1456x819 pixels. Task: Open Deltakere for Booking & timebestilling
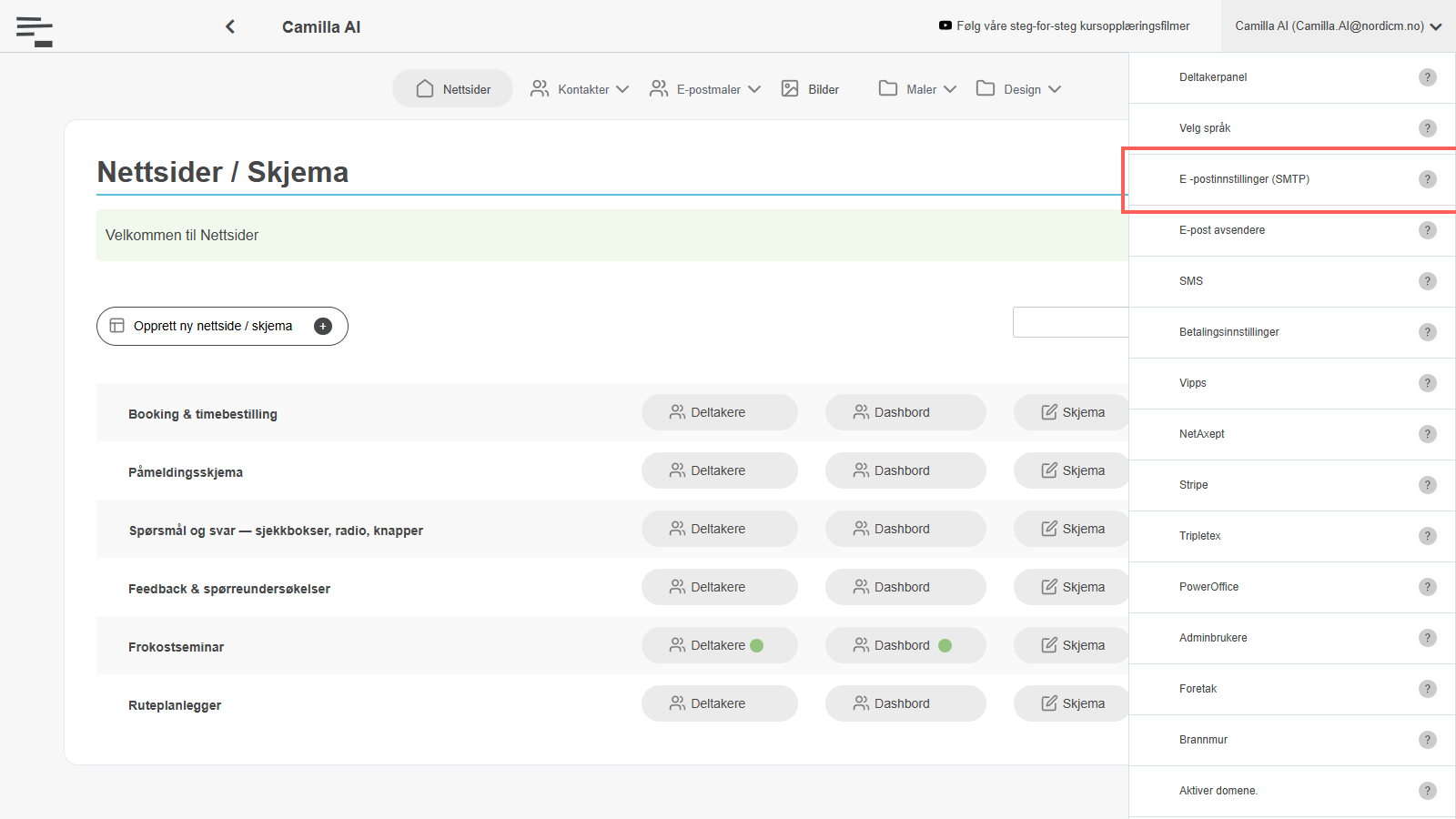[x=720, y=412]
